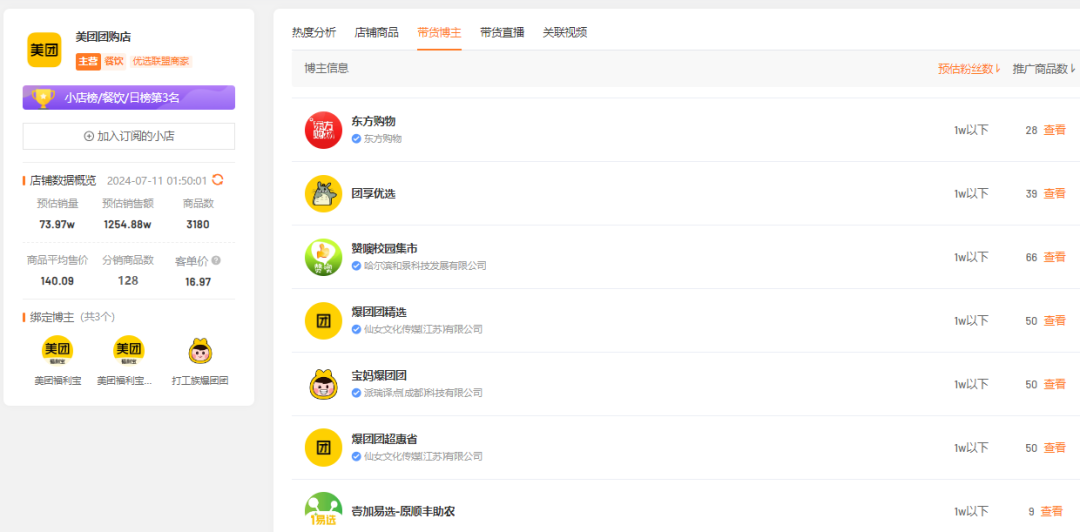Click 加入订阅的小店 button
Screen dimensions: 1080x532
[129, 136]
